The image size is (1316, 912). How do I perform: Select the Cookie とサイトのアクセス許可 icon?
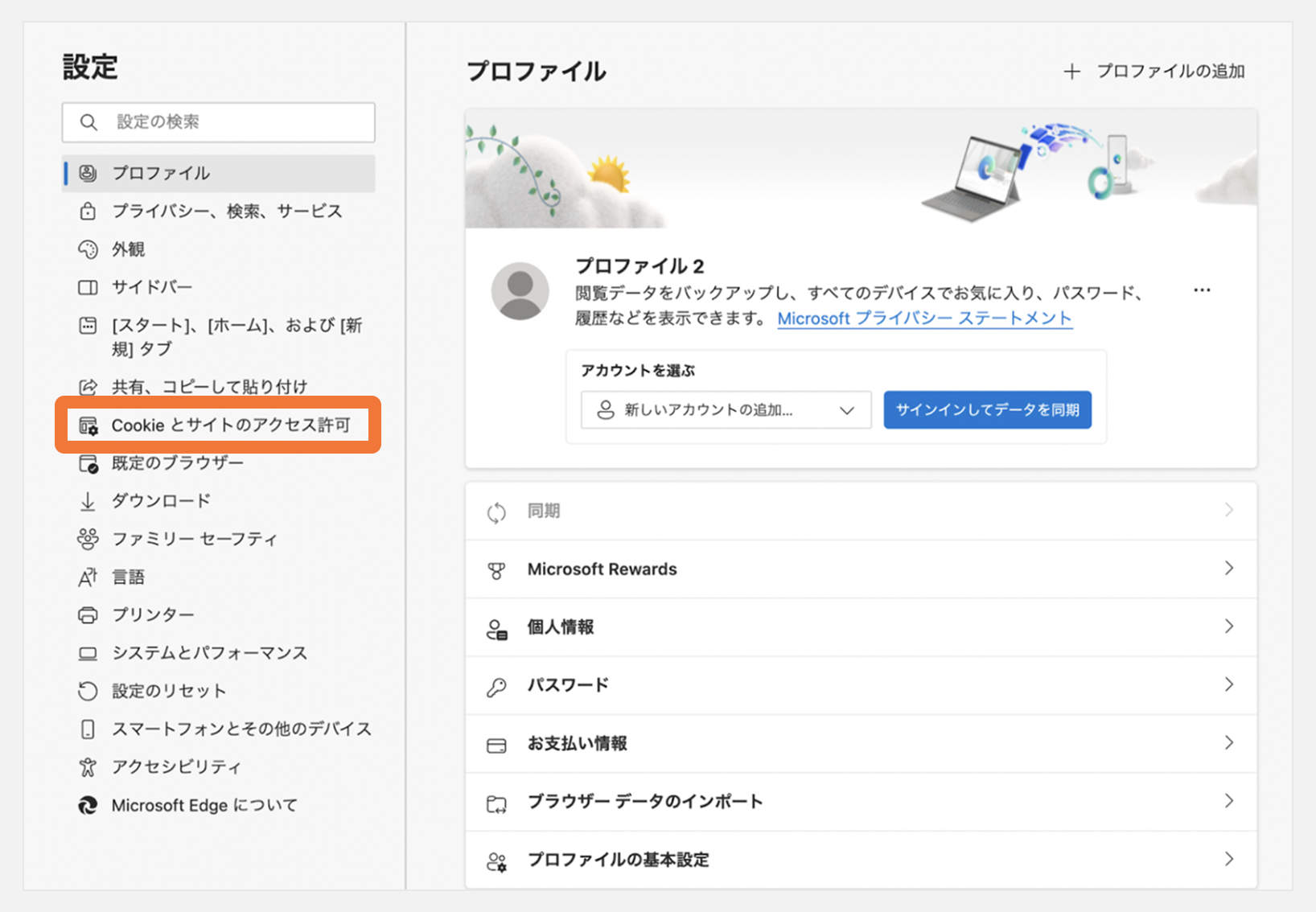88,425
